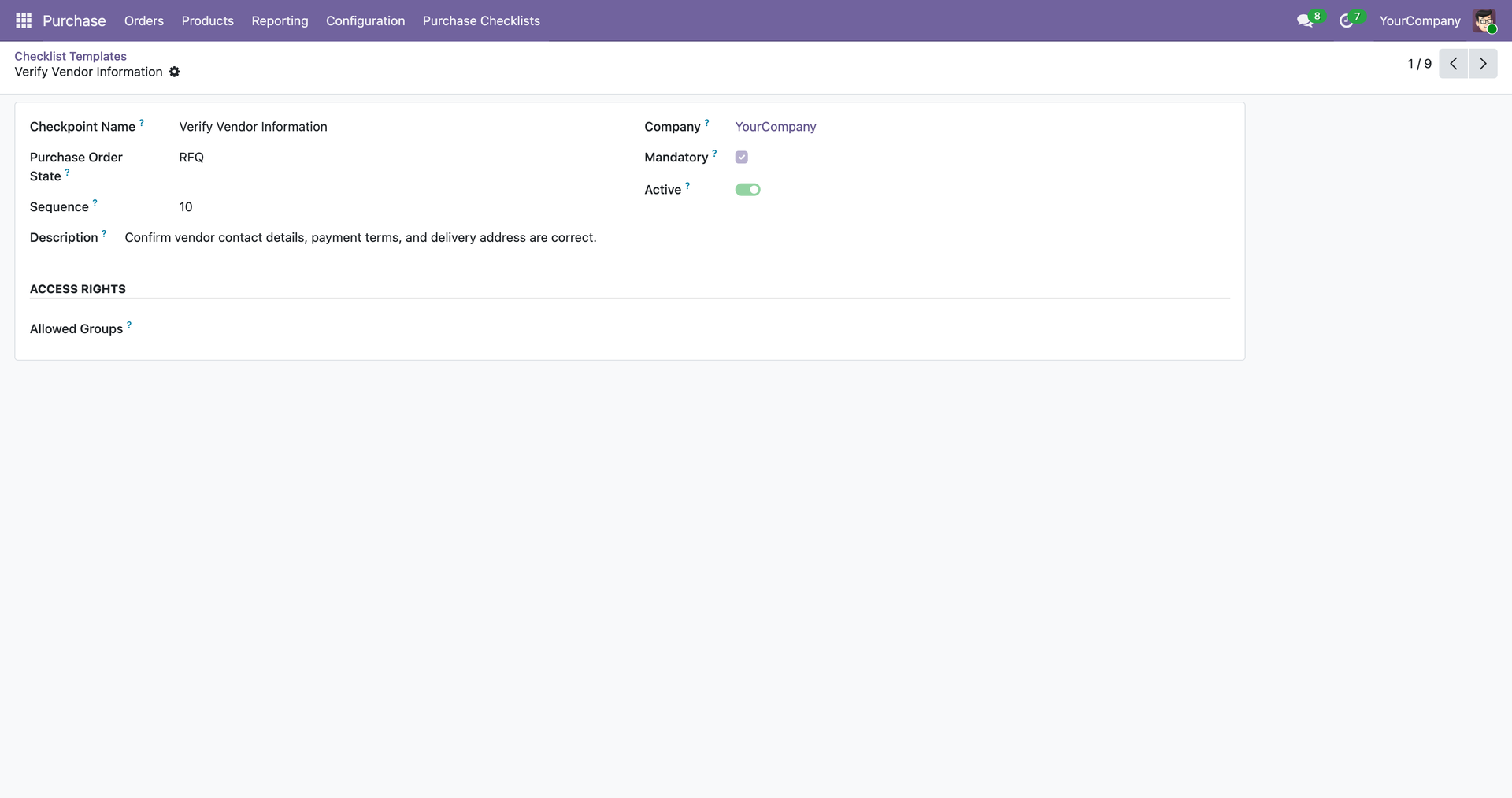Uncheck the Mandatory checkbox
1512x798 pixels.
point(741,158)
